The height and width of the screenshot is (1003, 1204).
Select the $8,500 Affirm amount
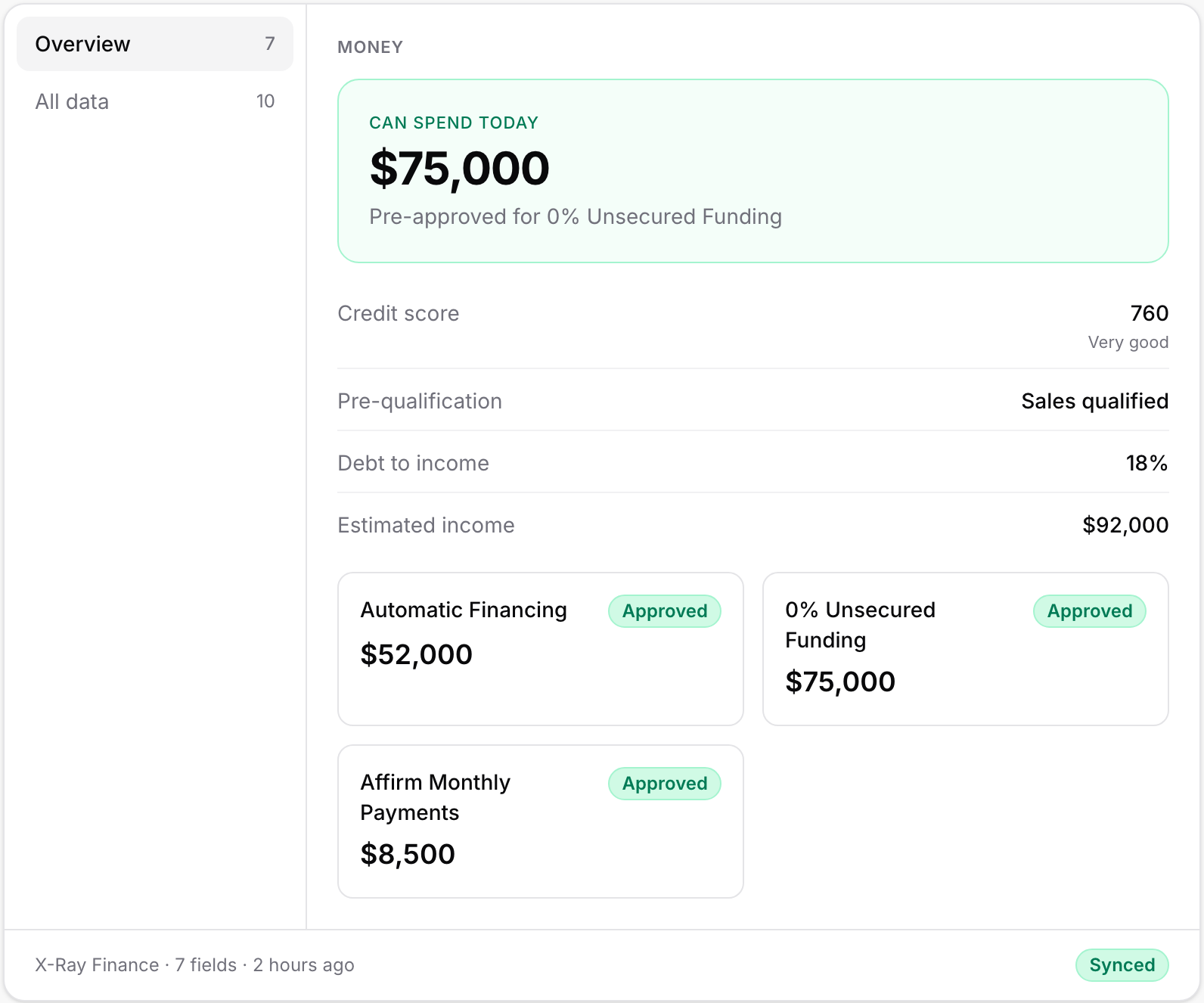click(408, 854)
